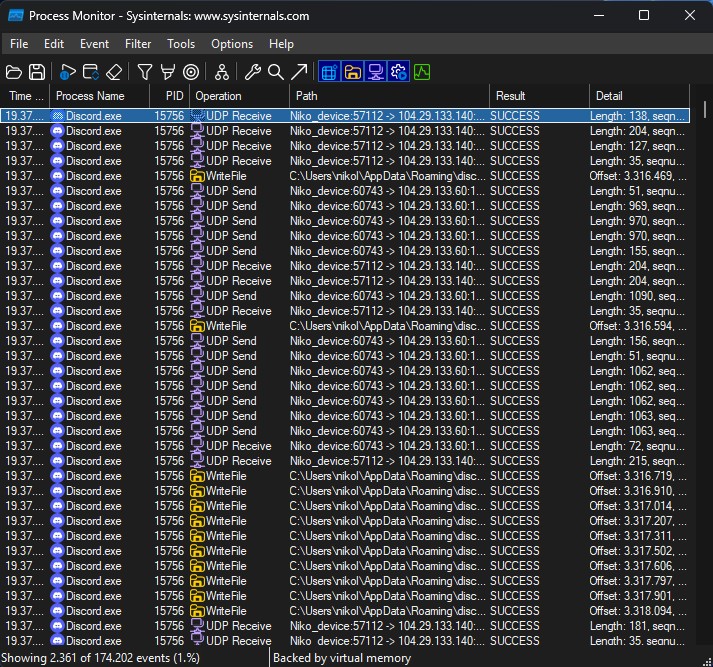Viewport: 713px width, 667px height.
Task: Click the detail 'Length: 181, seqn...'
Action: pos(637,626)
